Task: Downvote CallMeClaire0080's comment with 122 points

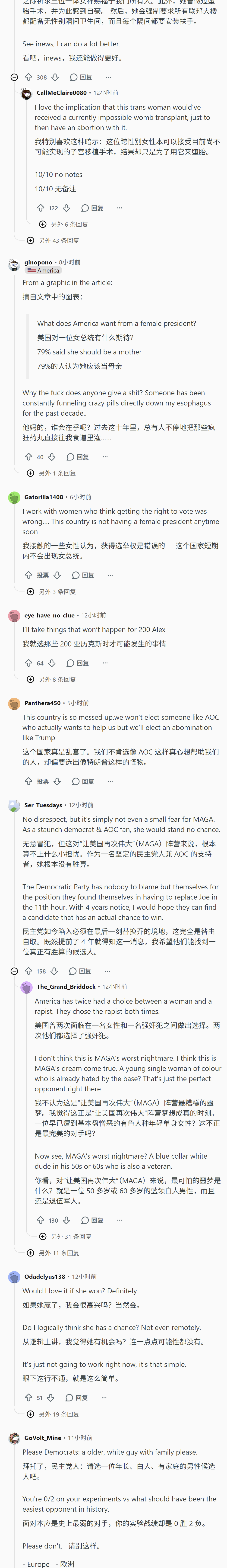Action: 66,208
